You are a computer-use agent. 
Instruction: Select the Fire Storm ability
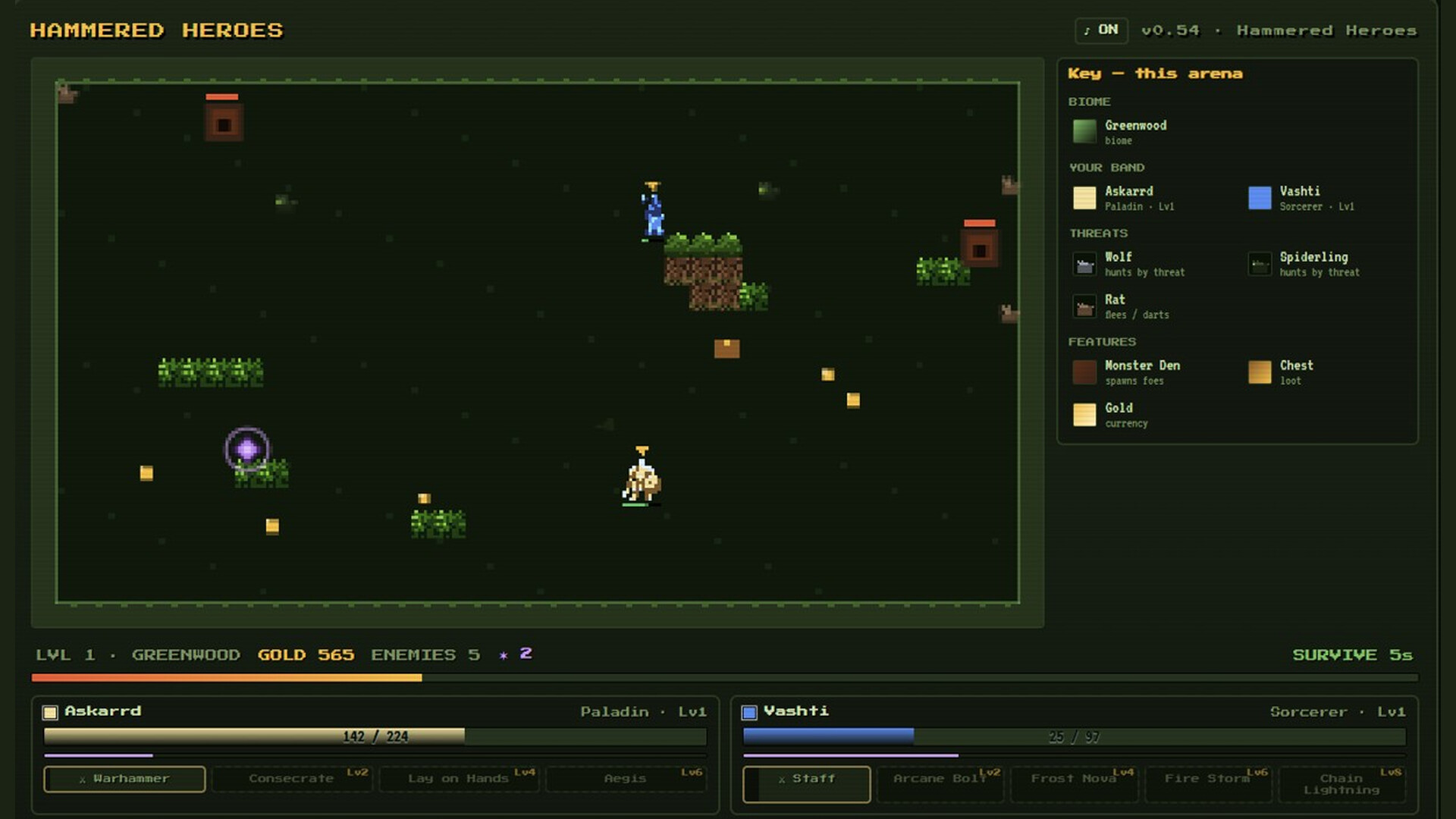pos(1208,784)
